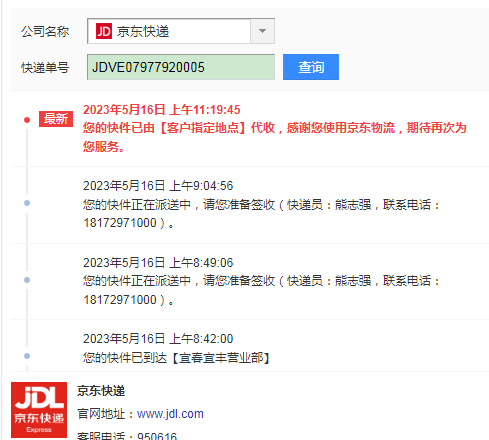Open the www.jdl.com website link
489x440 pixels.
coord(170,414)
